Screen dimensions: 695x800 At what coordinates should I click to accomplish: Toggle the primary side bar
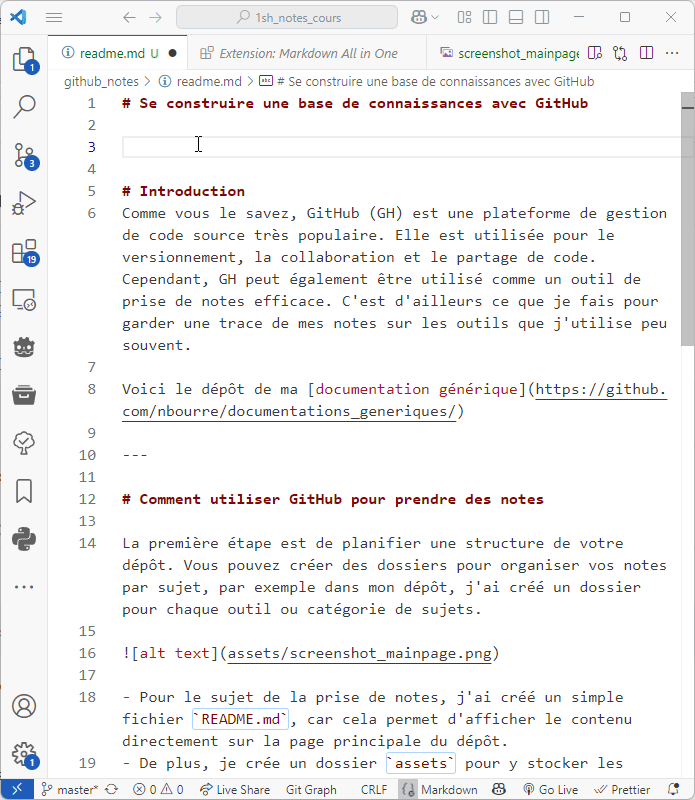[x=490, y=17]
